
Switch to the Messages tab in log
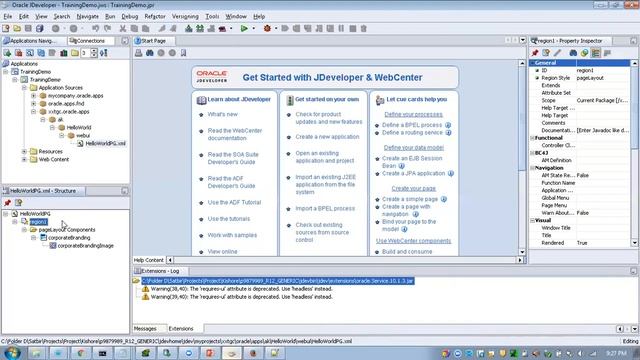pos(145,329)
